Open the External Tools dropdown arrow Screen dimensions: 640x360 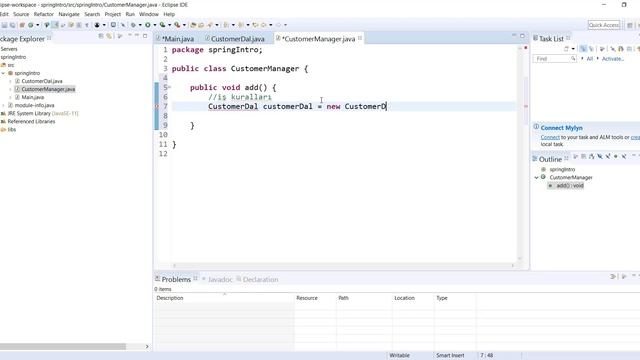point(184,25)
